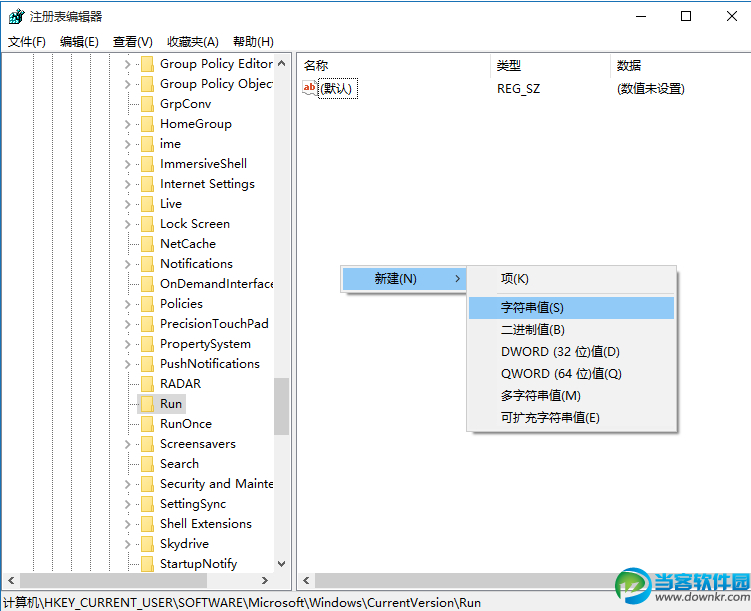The width and height of the screenshot is (751, 611).
Task: Click the GrpConv folder icon
Action: click(148, 104)
